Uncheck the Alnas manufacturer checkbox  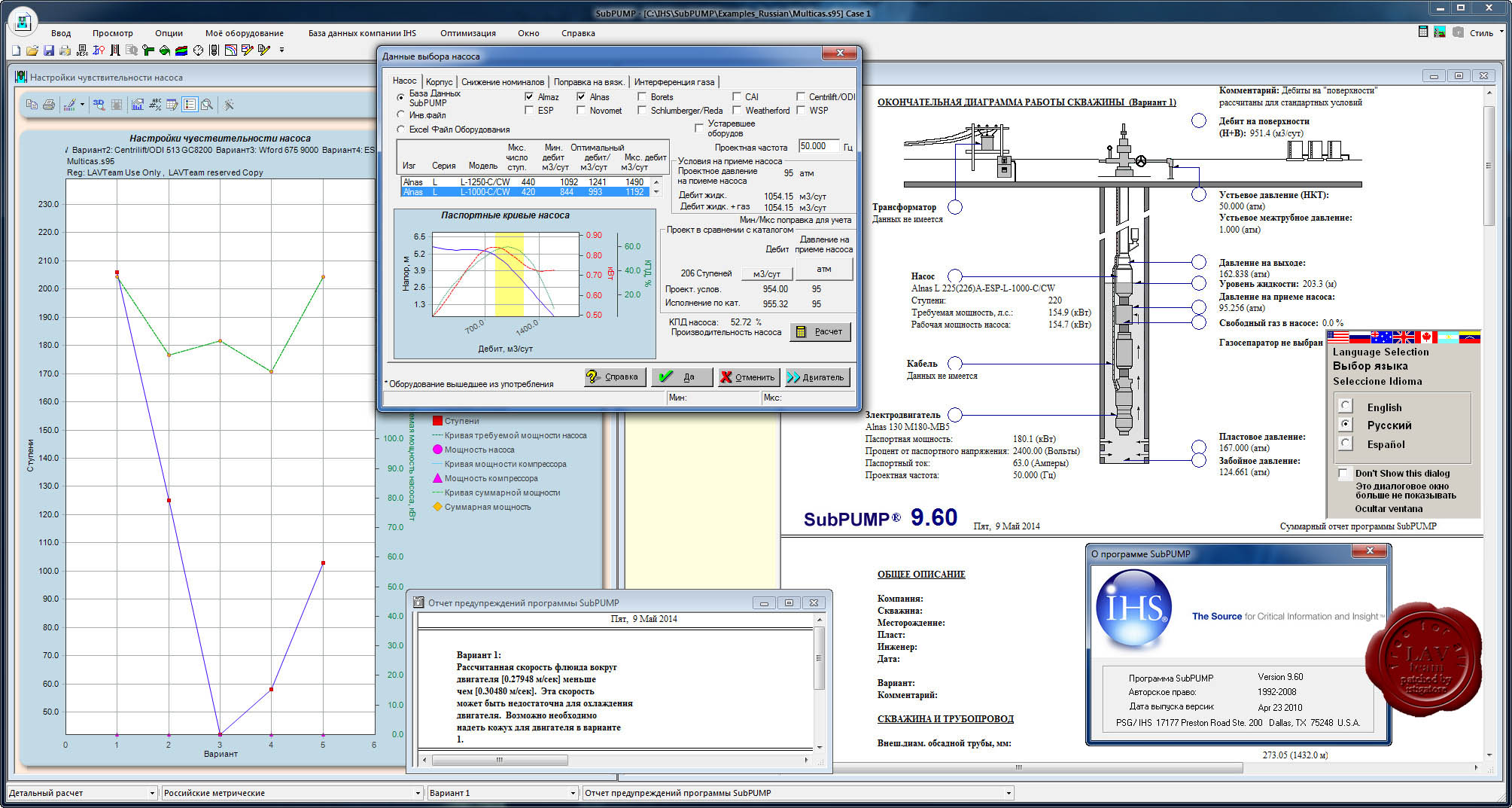pyautogui.click(x=581, y=96)
